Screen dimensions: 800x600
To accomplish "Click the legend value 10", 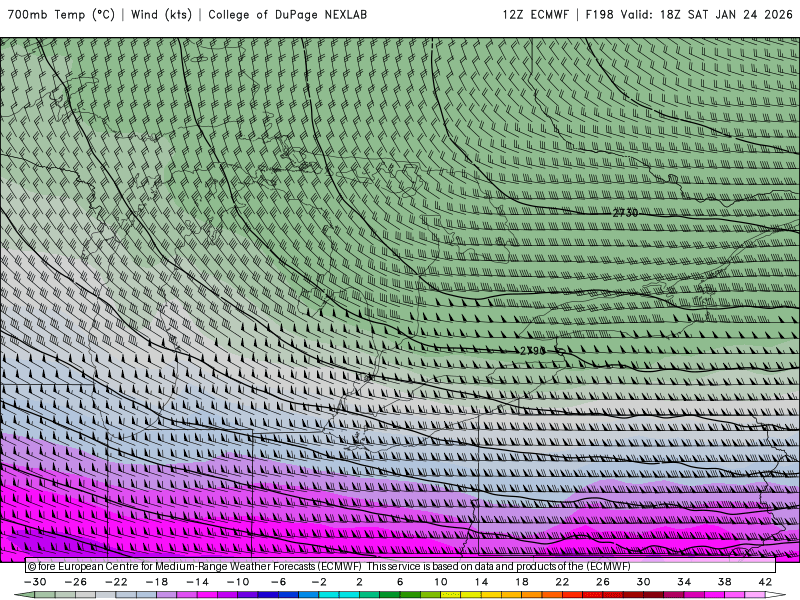I will coord(441,582).
